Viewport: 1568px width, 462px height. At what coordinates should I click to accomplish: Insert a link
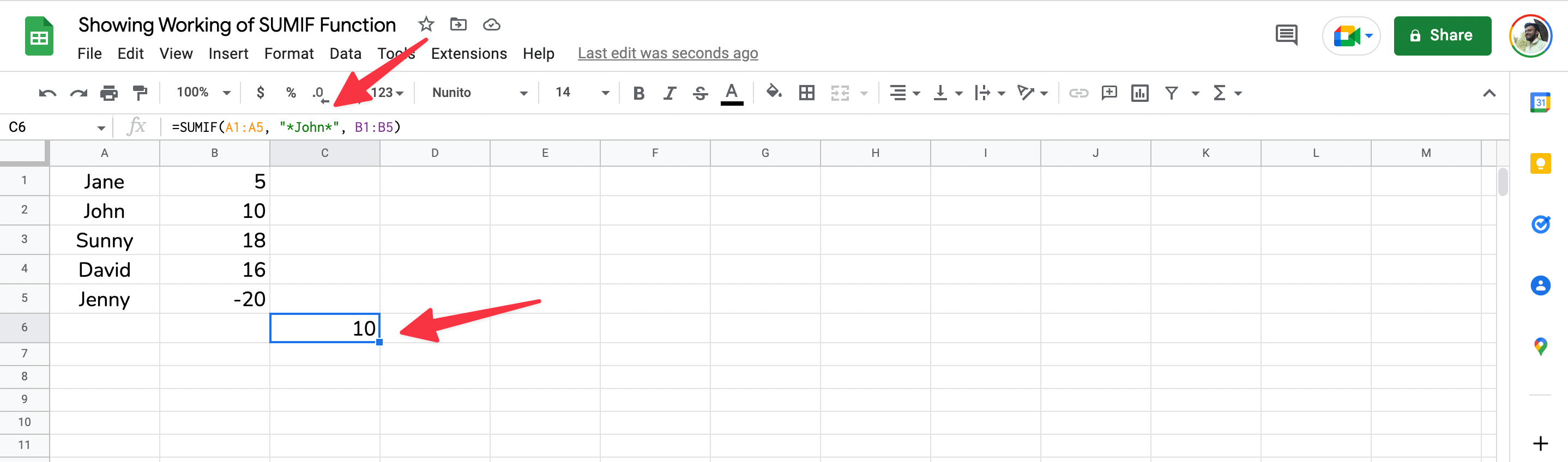(1078, 93)
